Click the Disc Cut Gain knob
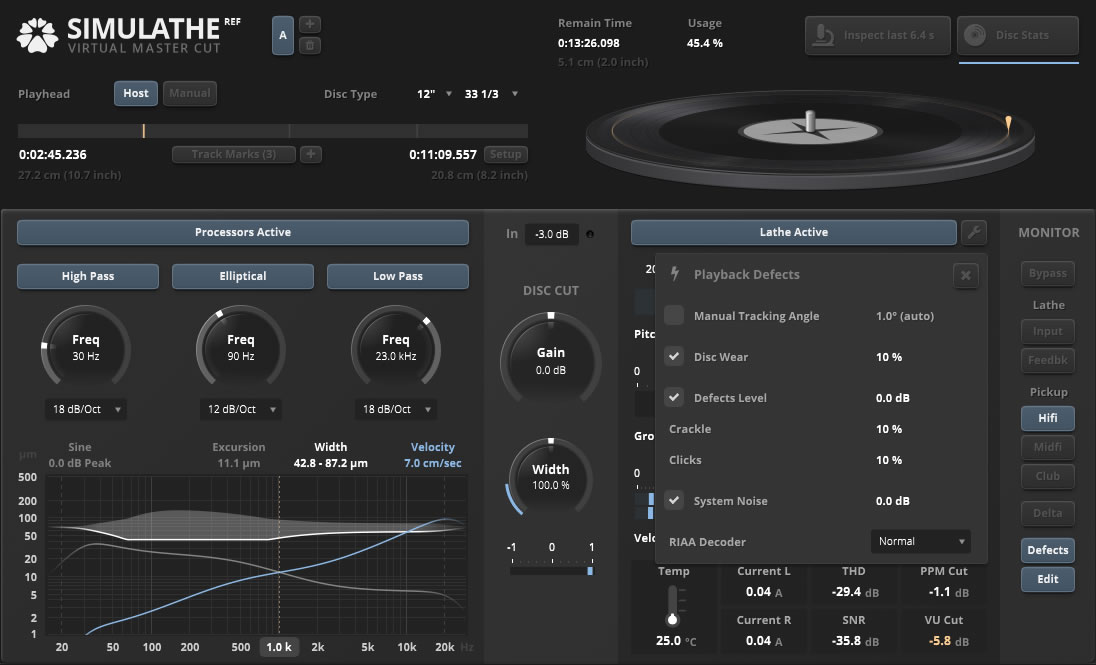 coord(550,358)
